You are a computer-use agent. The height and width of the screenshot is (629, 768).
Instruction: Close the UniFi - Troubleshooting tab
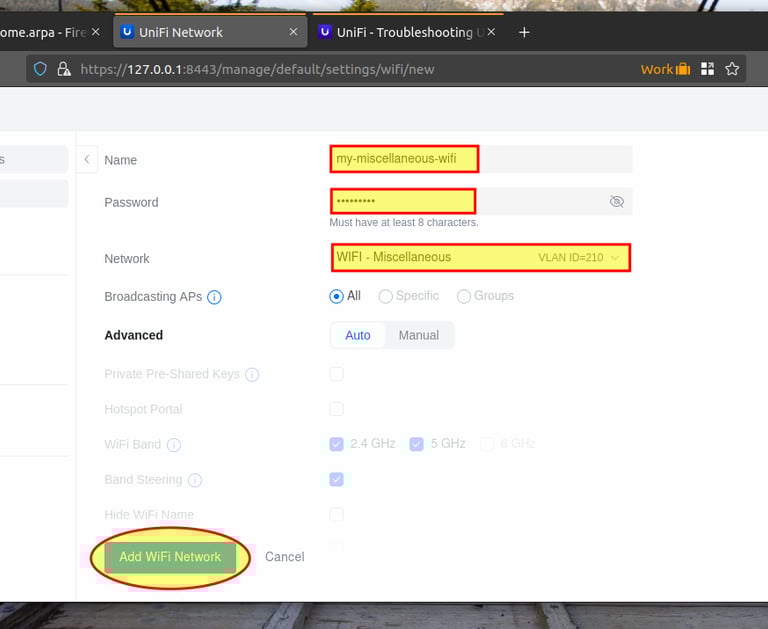(x=491, y=32)
